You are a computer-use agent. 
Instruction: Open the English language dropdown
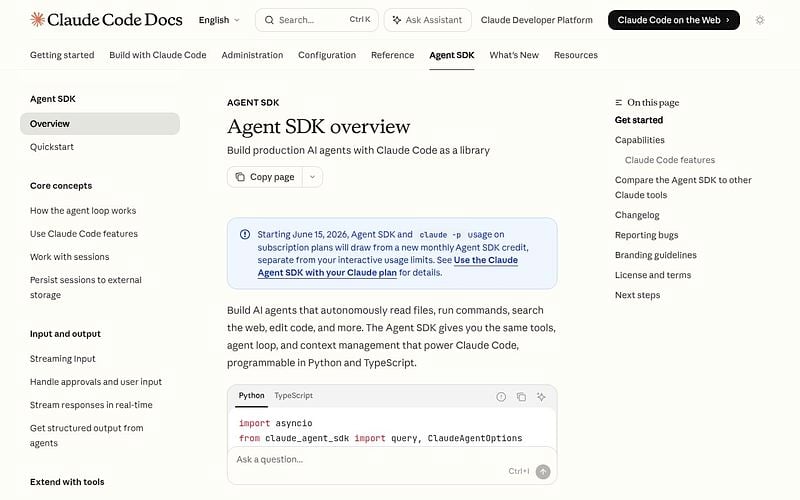[x=219, y=20]
